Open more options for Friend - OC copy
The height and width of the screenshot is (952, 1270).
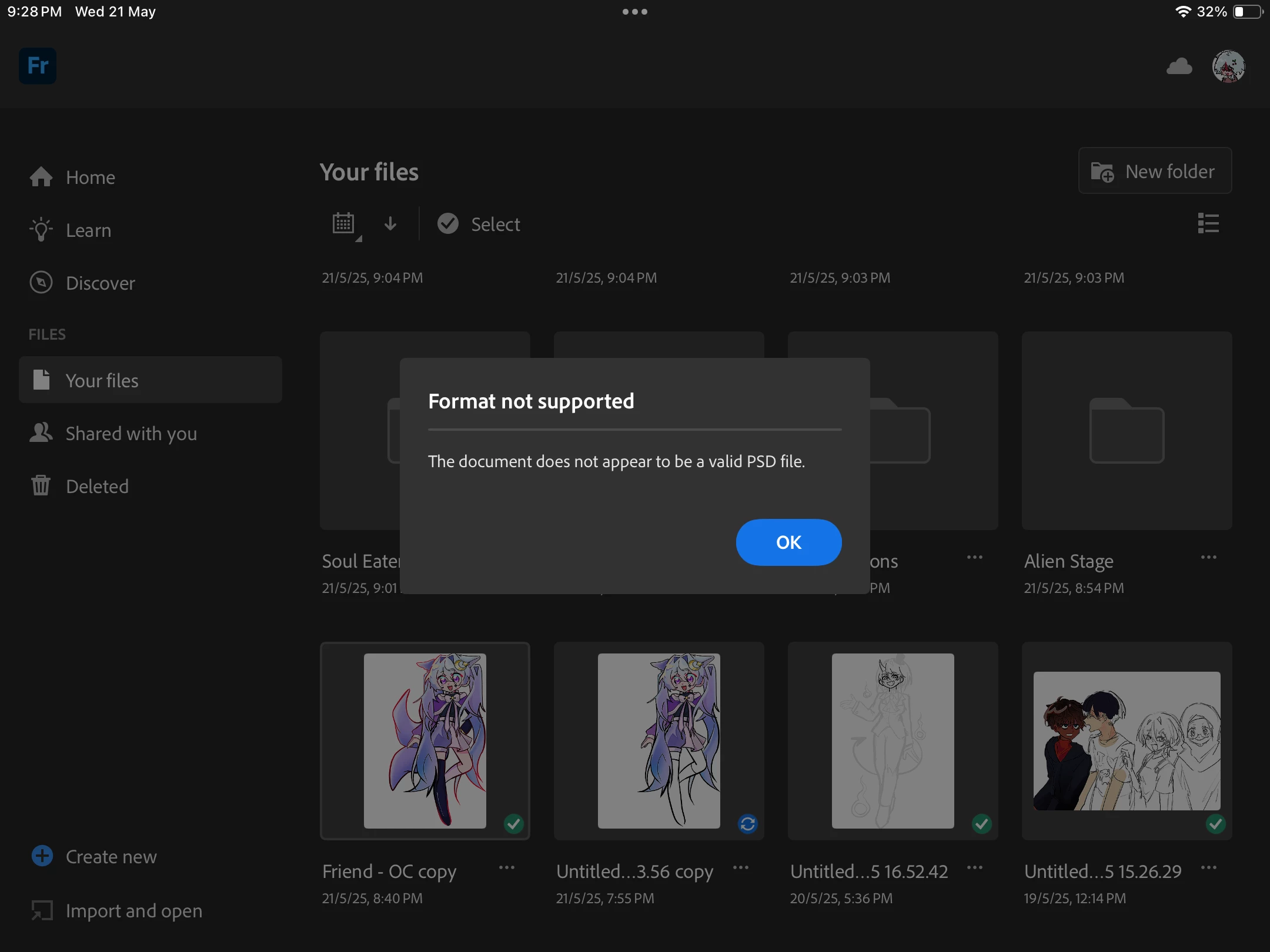click(506, 868)
